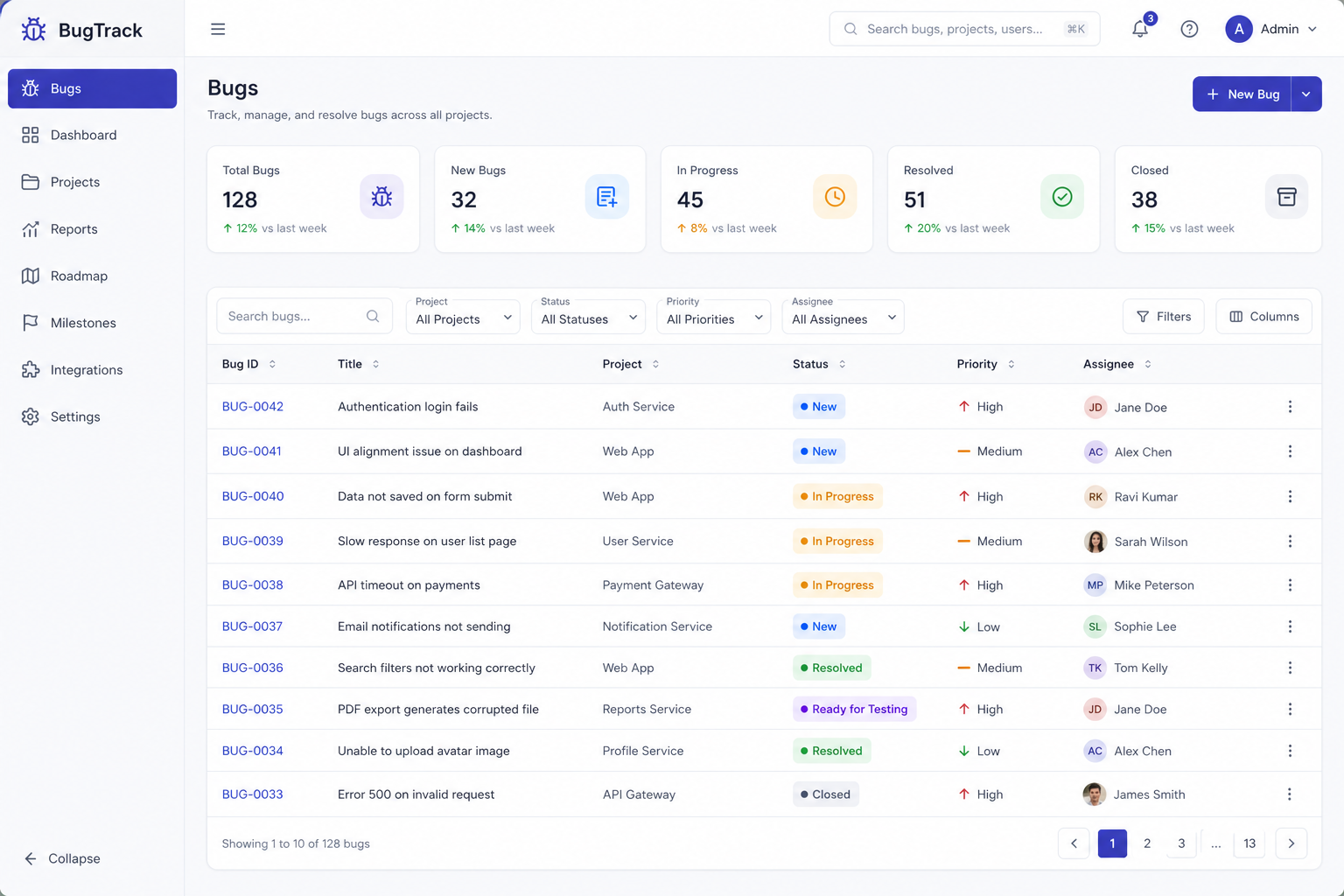The image size is (1344, 896).
Task: Open Settings in the sidebar
Action: coord(92,416)
